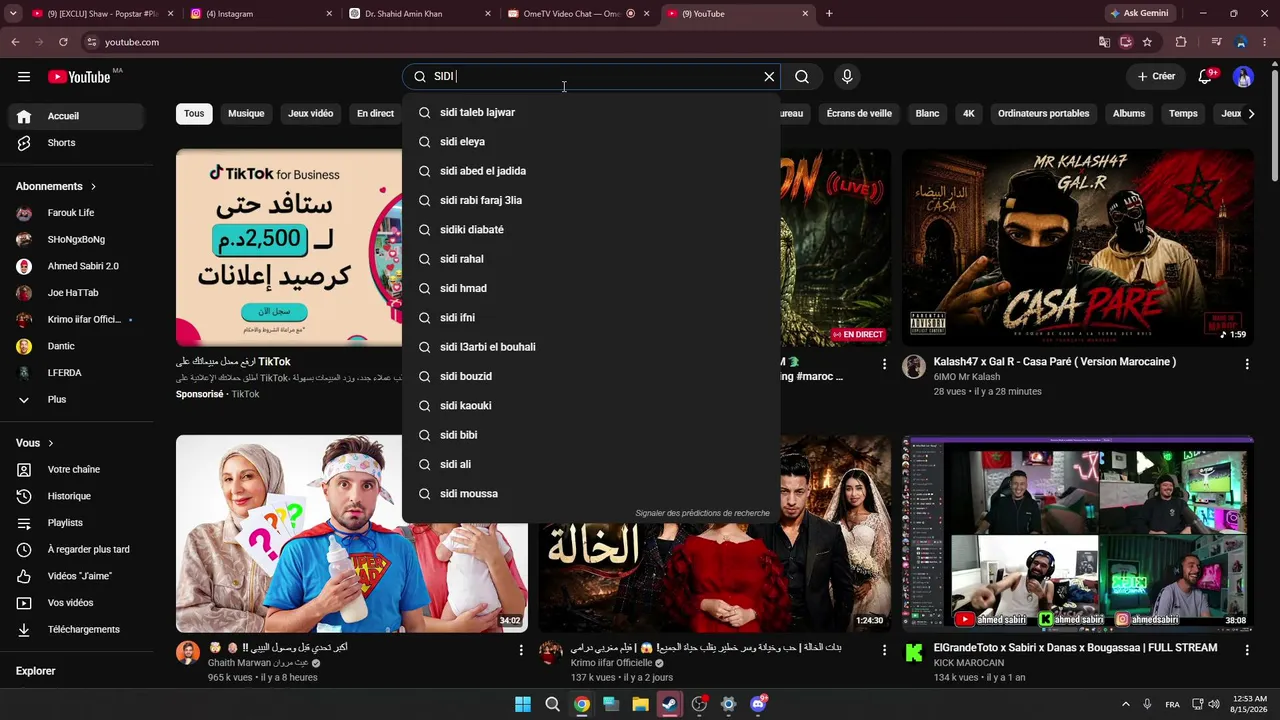
Task: Select the Tous filter chip
Action: [x=194, y=114]
